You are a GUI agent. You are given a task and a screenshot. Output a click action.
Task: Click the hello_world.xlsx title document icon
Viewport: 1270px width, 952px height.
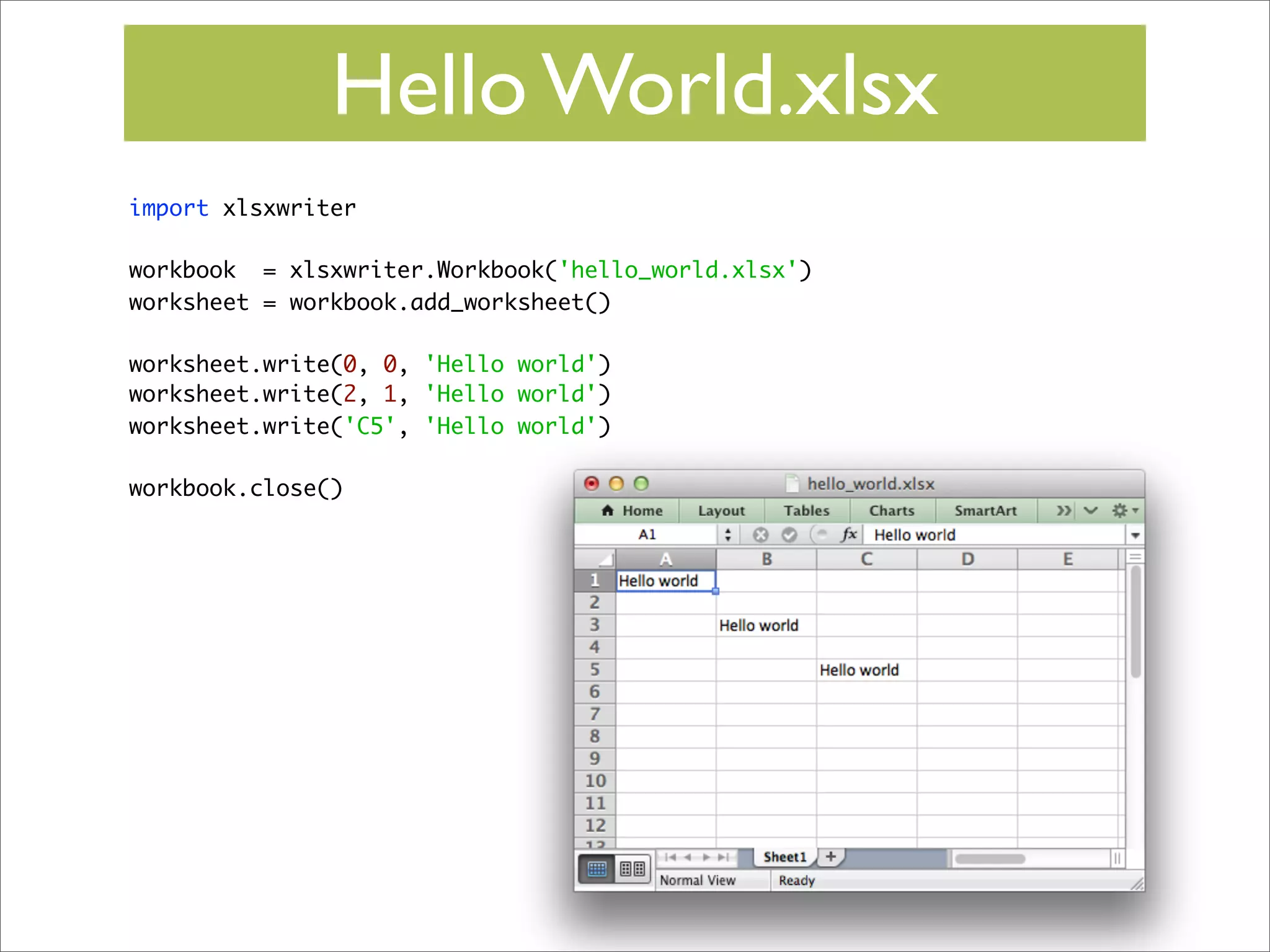point(792,483)
